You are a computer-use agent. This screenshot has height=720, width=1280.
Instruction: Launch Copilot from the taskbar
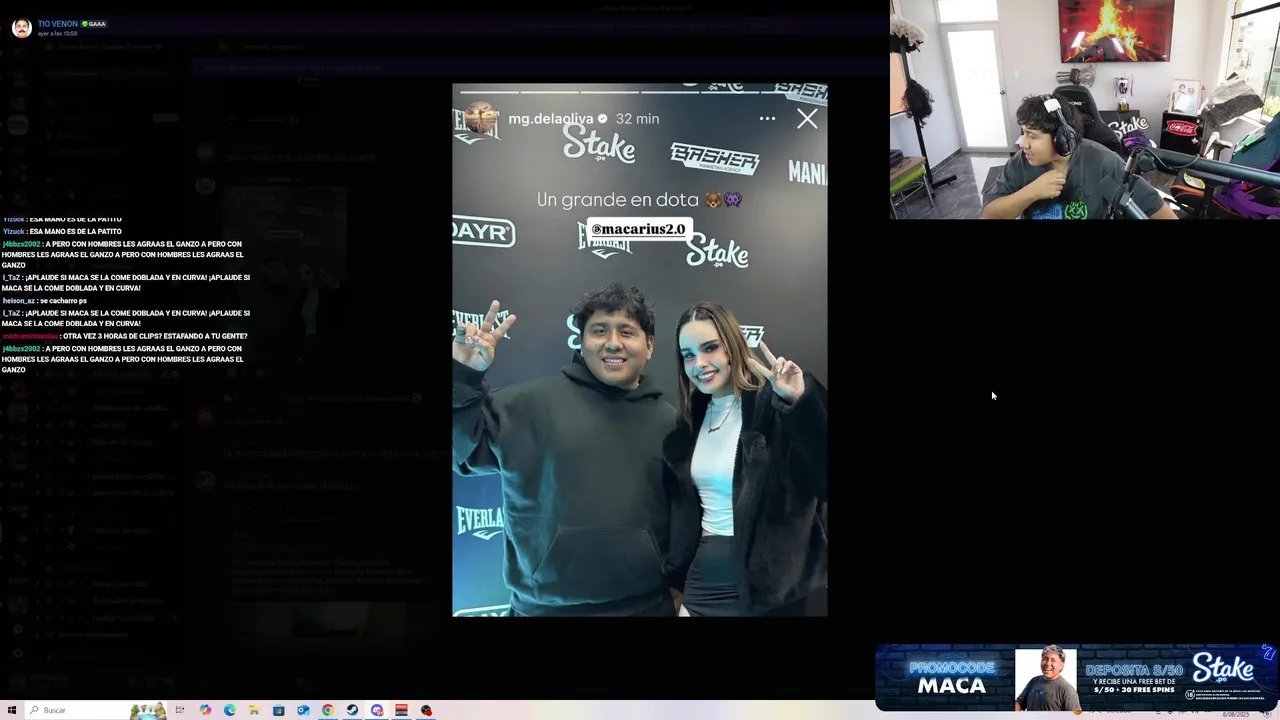205,710
